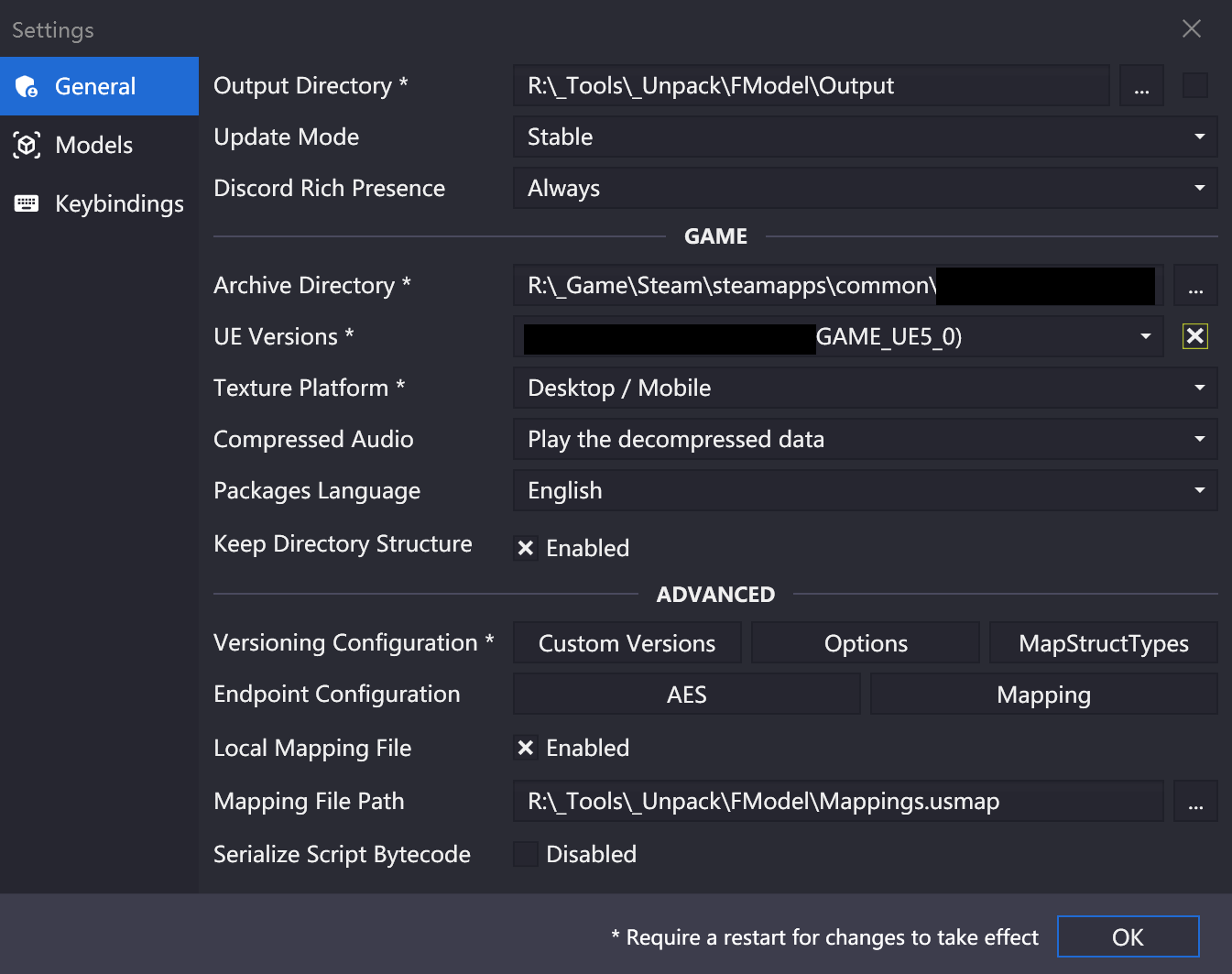Click the General shield icon in sidebar

pos(27,87)
